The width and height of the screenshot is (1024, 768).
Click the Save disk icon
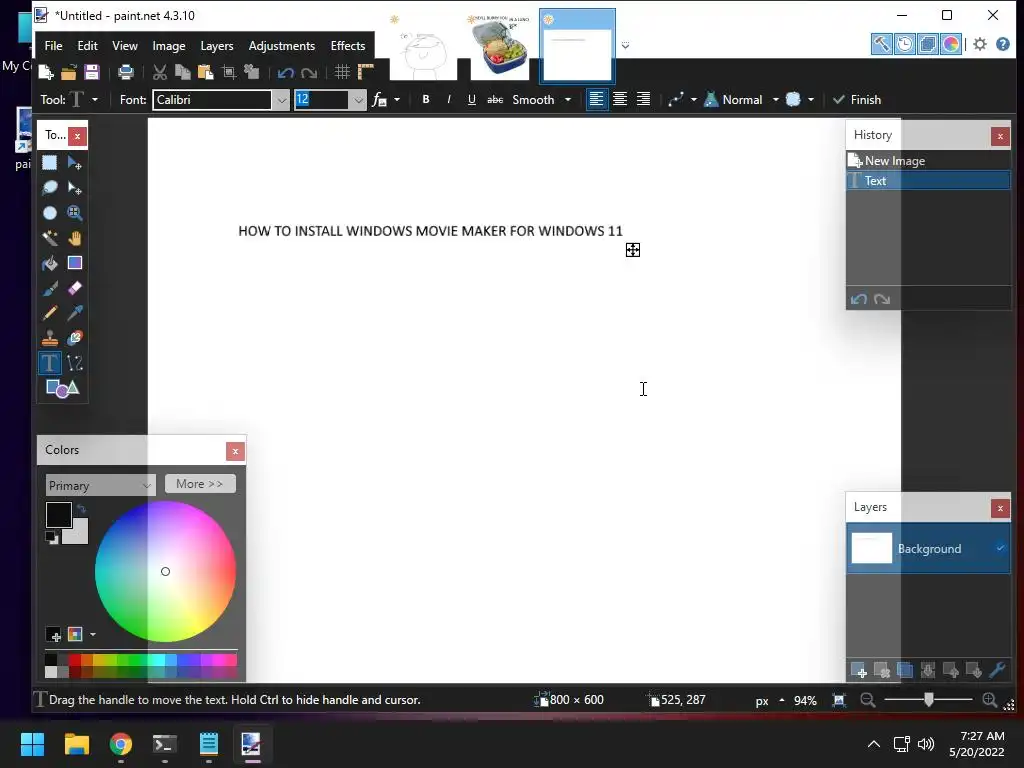coord(91,72)
